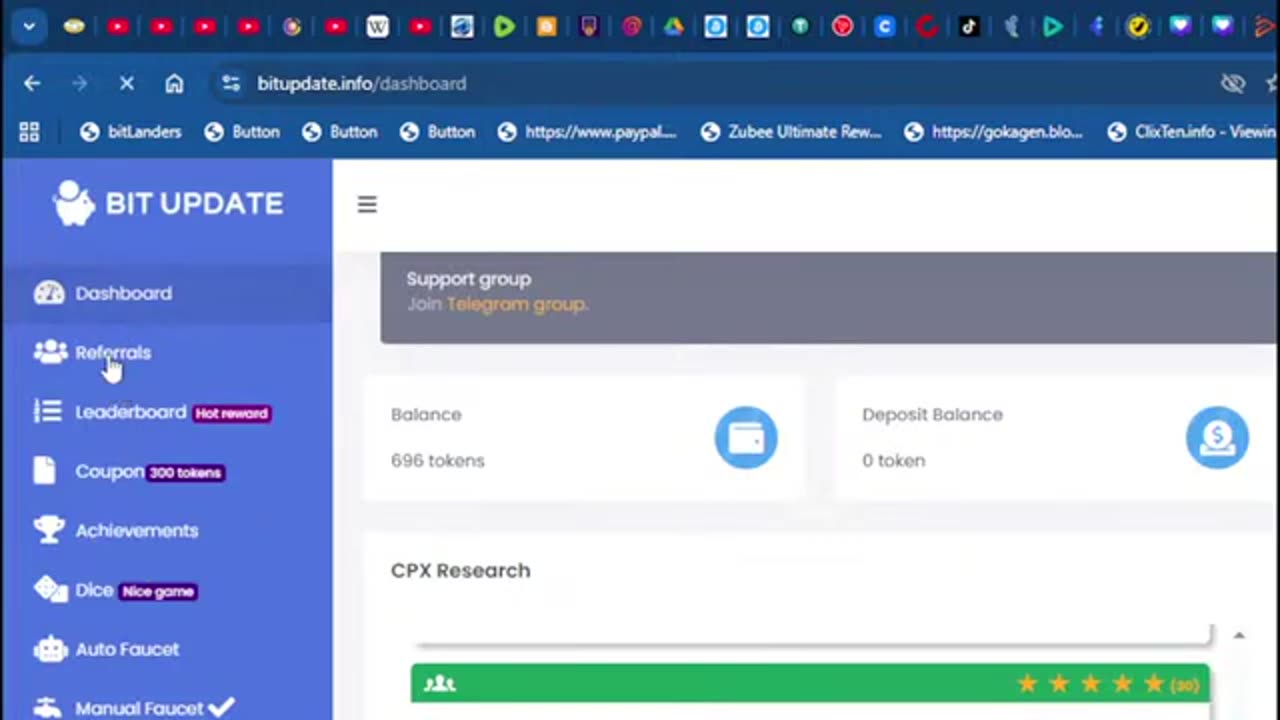This screenshot has width=1280, height=720.
Task: Click the Deposit Balance dollar icon
Action: (x=1217, y=437)
